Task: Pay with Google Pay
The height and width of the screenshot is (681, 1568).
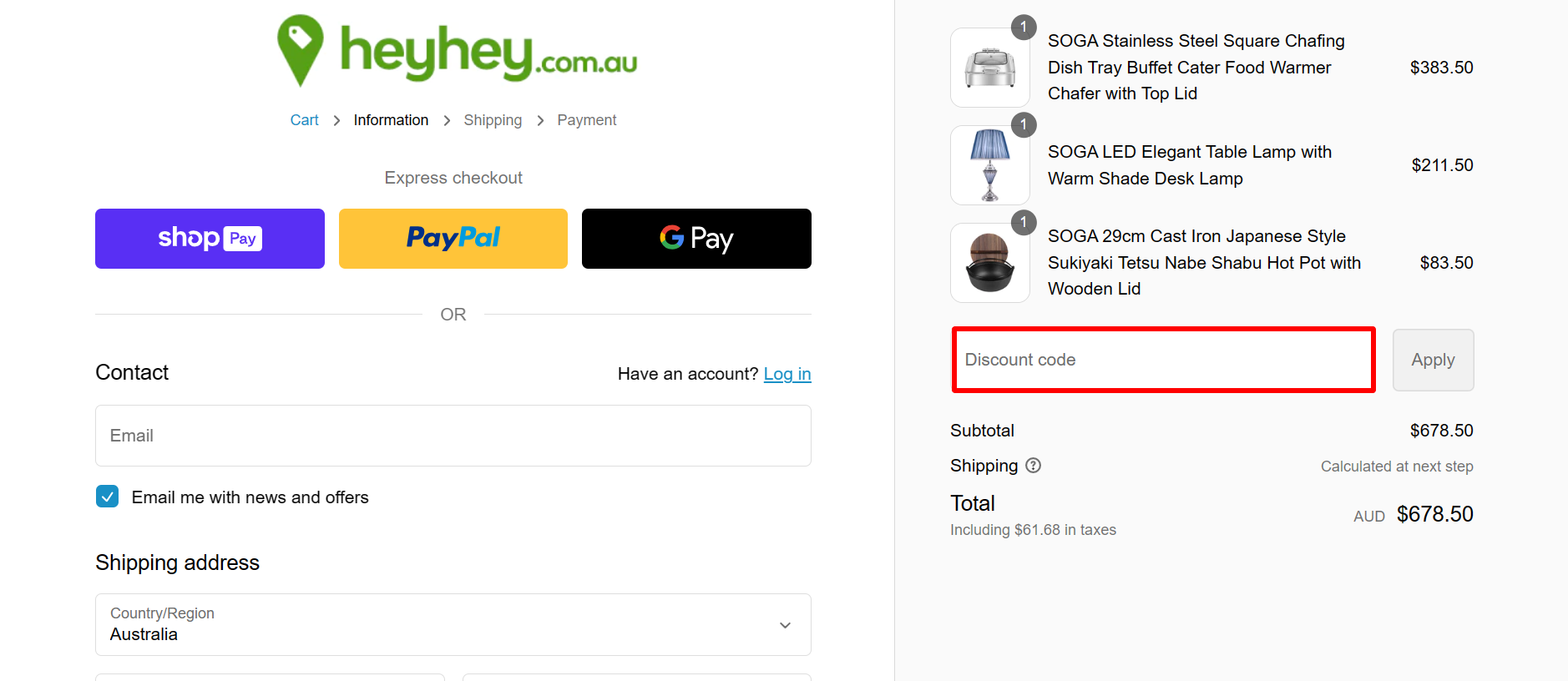Action: 695,238
